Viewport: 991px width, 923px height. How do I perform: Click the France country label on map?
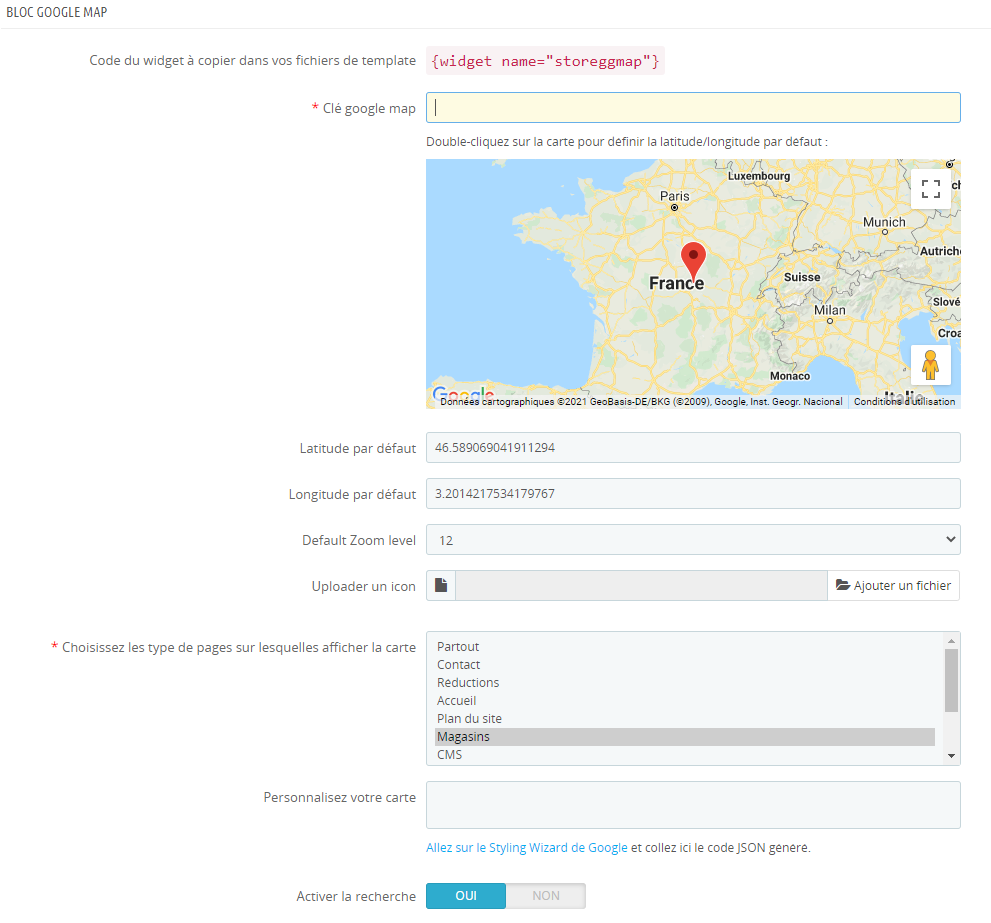pyautogui.click(x=676, y=283)
